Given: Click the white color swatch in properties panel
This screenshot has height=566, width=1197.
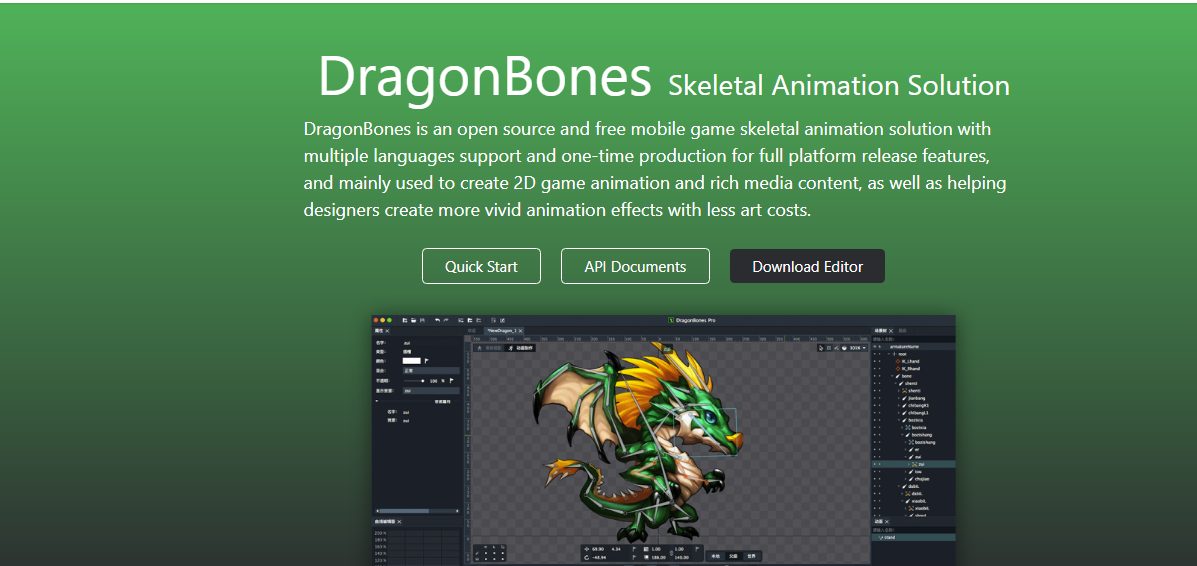Looking at the screenshot, I should 411,361.
